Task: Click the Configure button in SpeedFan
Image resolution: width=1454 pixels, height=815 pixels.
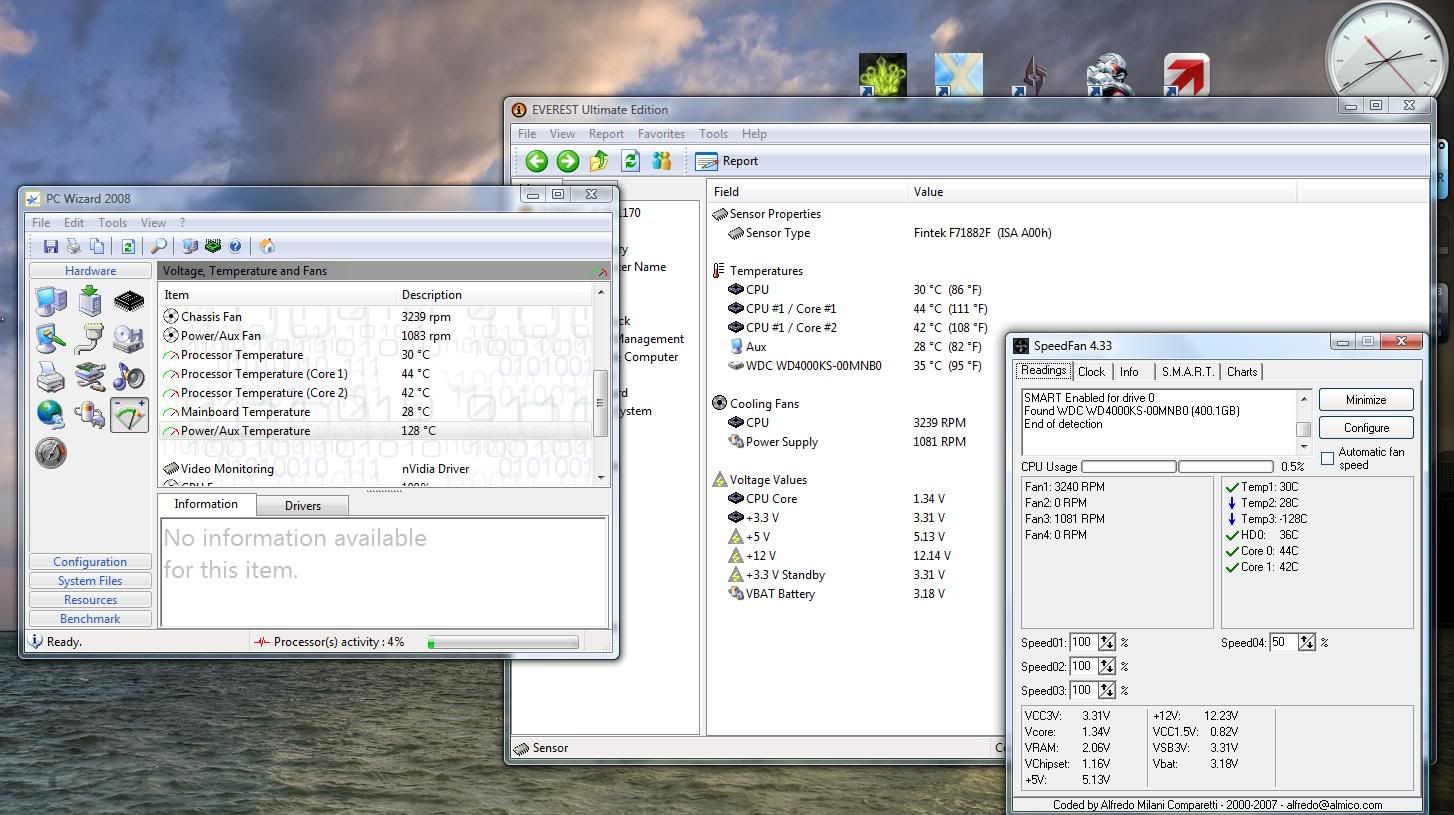Action: [1365, 428]
